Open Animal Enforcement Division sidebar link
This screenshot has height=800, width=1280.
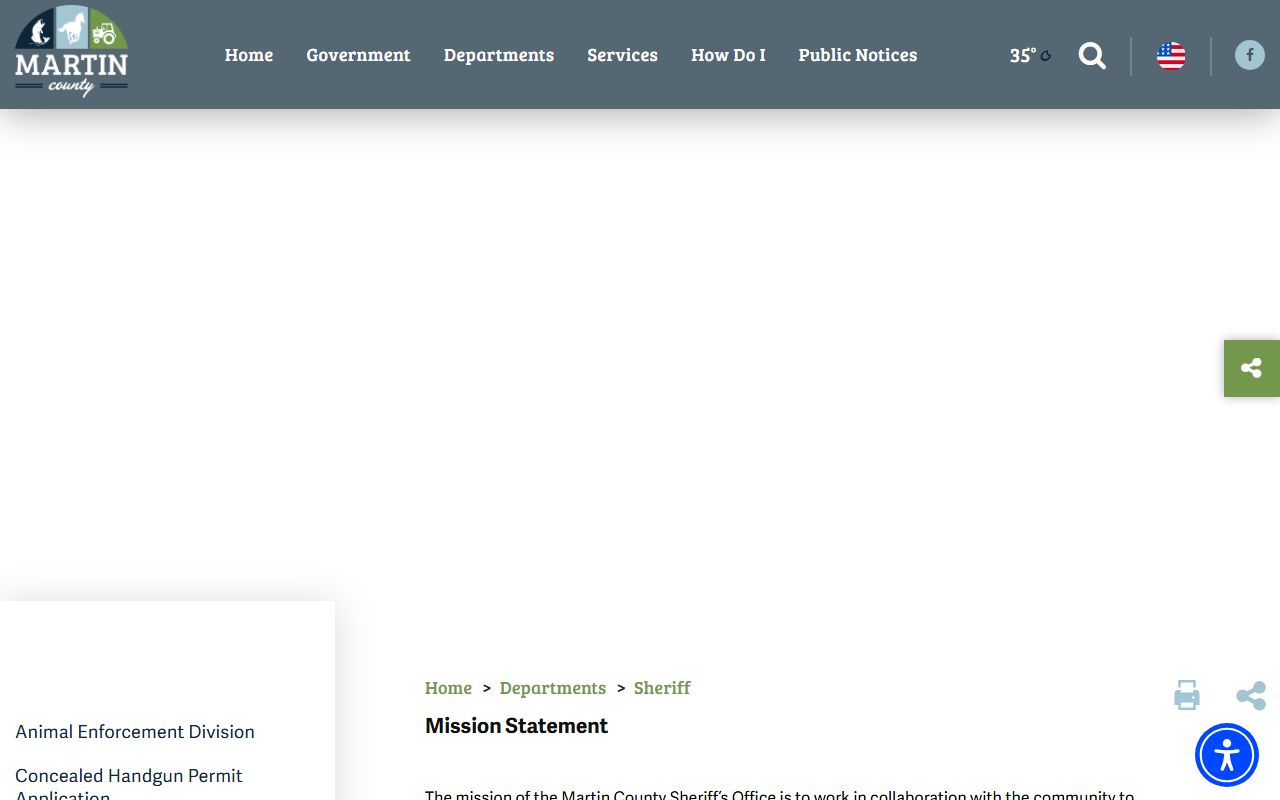point(135,732)
